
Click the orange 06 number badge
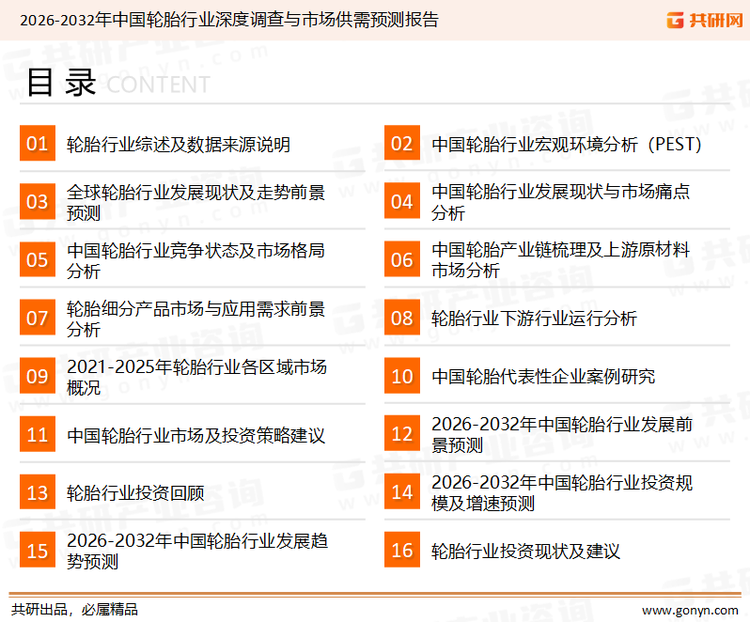[402, 259]
